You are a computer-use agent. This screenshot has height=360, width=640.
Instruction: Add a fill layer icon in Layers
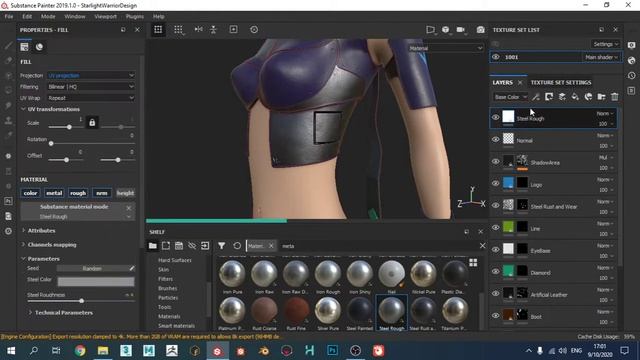[575, 97]
